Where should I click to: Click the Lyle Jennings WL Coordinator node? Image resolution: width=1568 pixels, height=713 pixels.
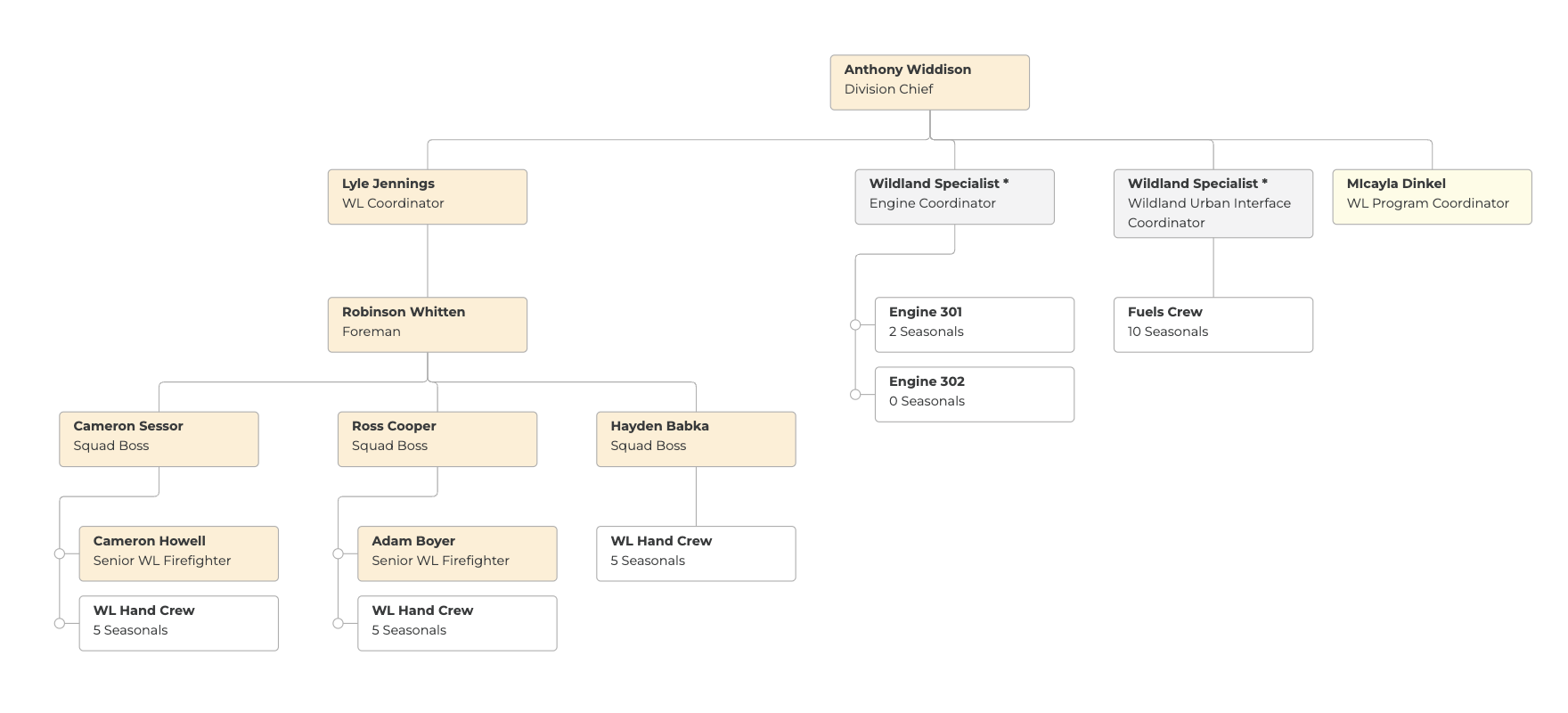click(x=427, y=196)
